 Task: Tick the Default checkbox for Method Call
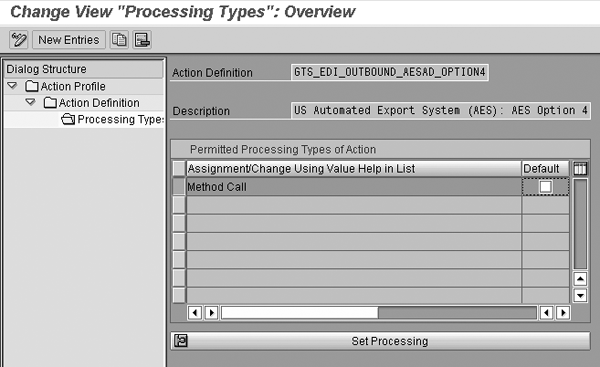tap(545, 187)
